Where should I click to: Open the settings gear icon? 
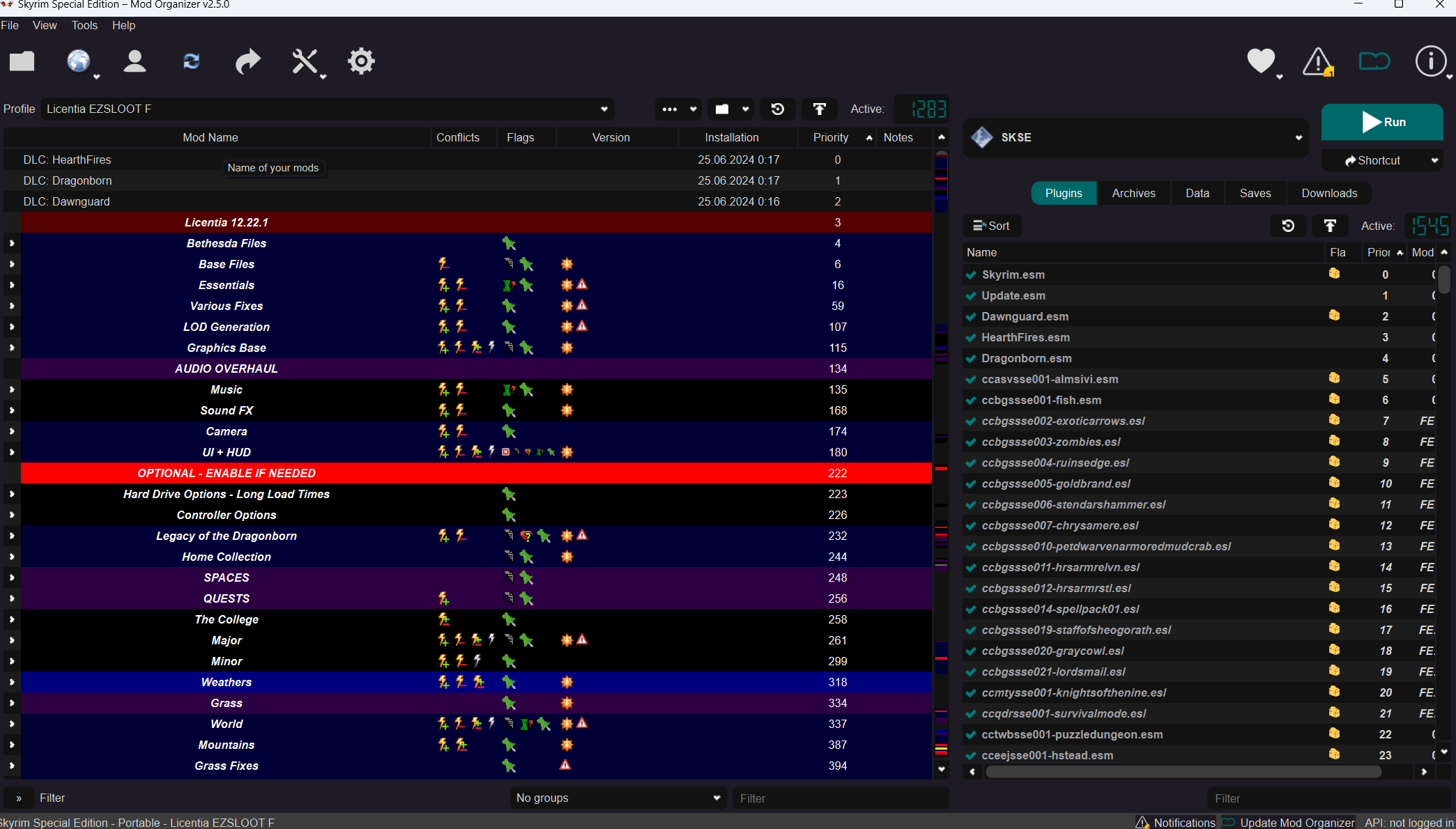pos(361,61)
